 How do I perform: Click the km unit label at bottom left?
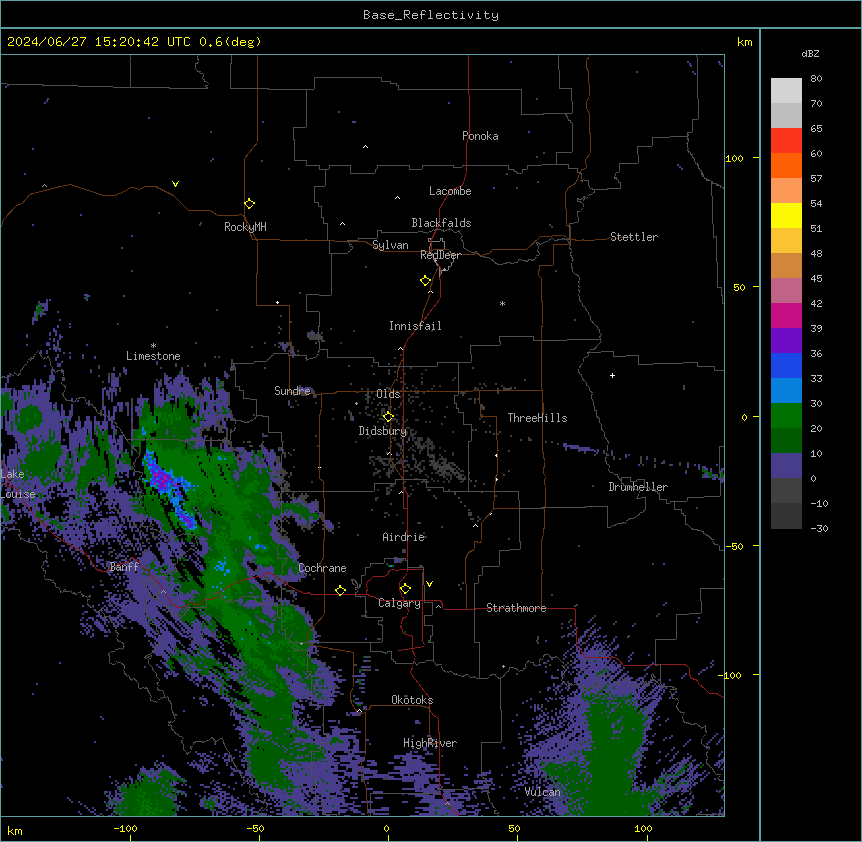[15, 831]
